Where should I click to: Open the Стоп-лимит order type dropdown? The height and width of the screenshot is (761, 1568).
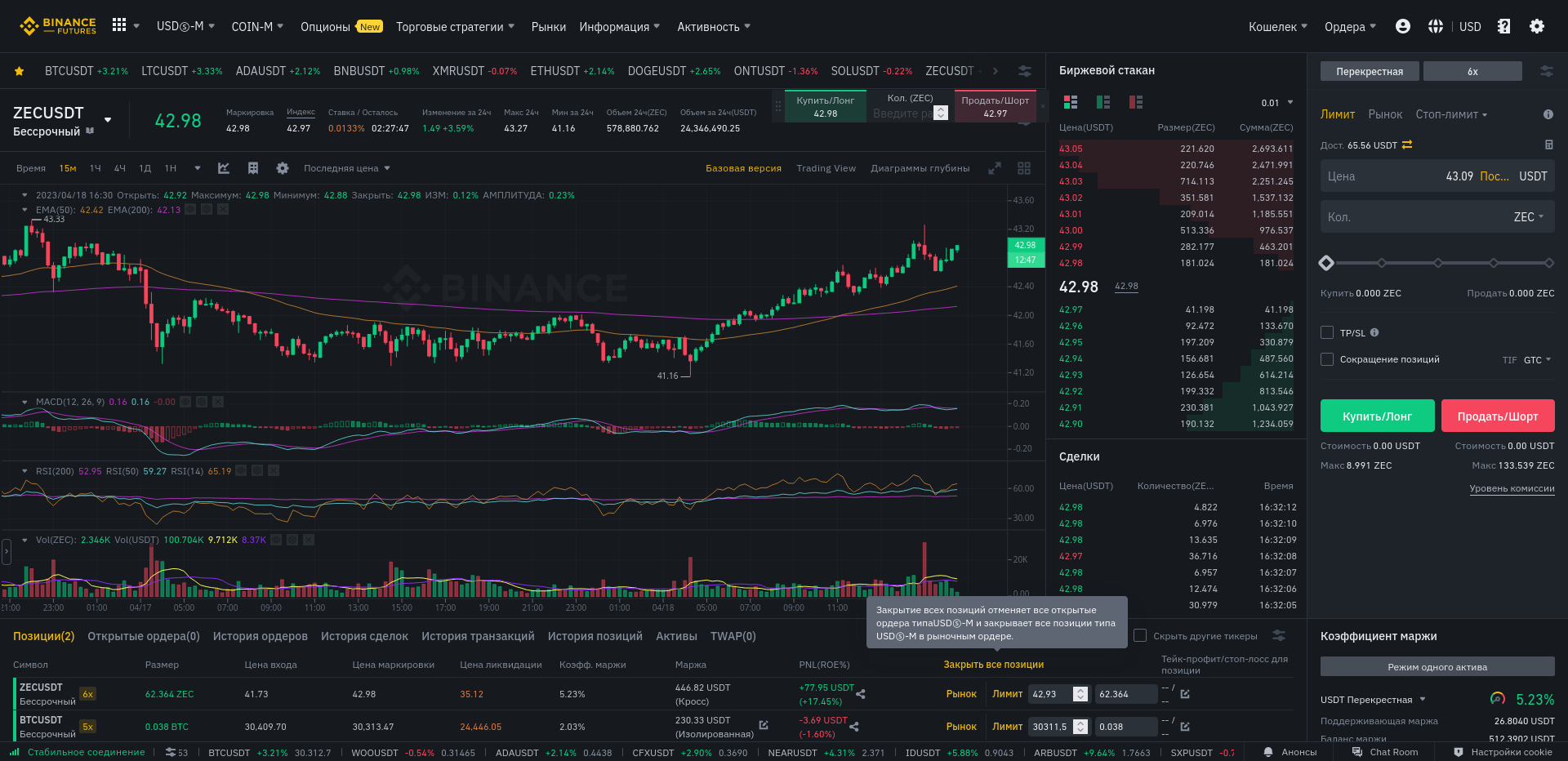[1451, 114]
